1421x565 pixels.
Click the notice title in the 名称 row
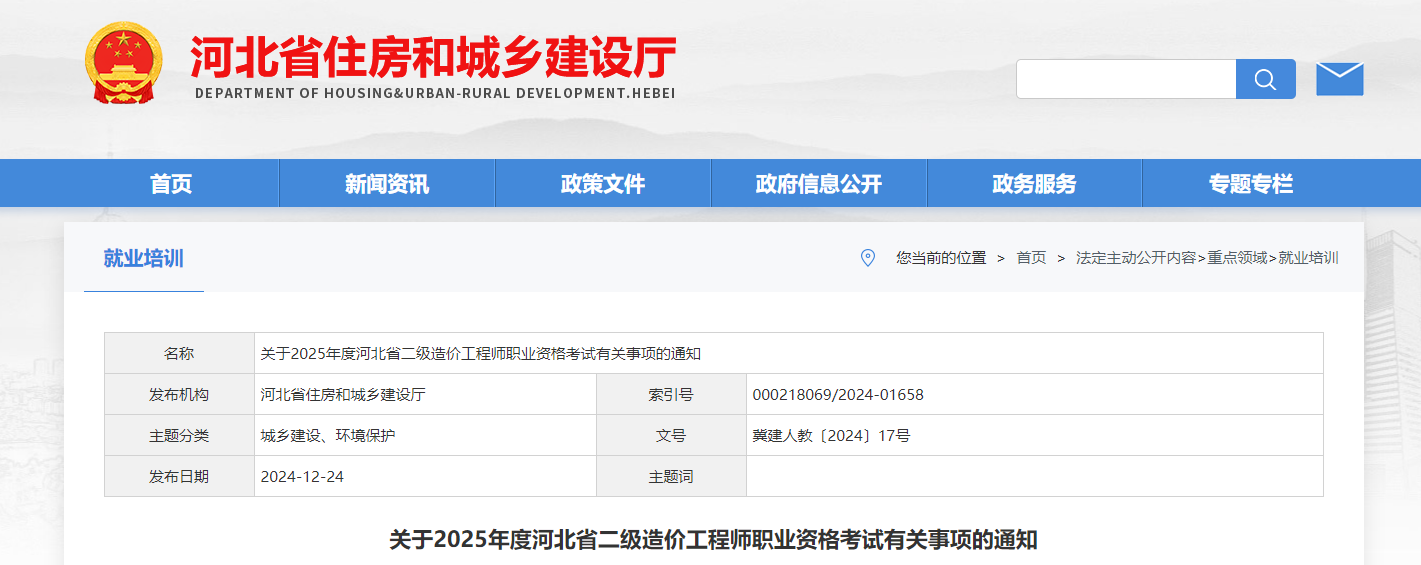tap(481, 353)
